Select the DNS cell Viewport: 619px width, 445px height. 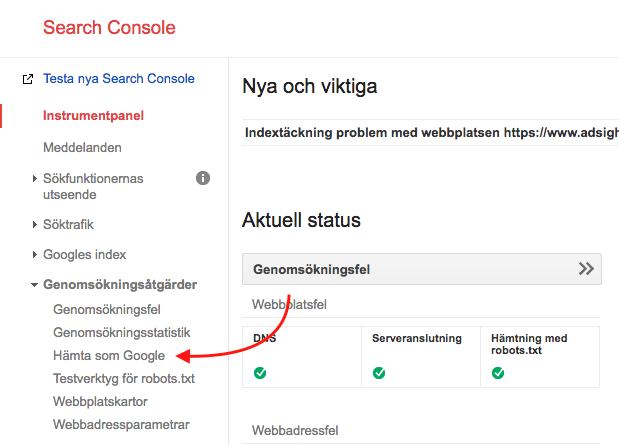click(x=302, y=357)
